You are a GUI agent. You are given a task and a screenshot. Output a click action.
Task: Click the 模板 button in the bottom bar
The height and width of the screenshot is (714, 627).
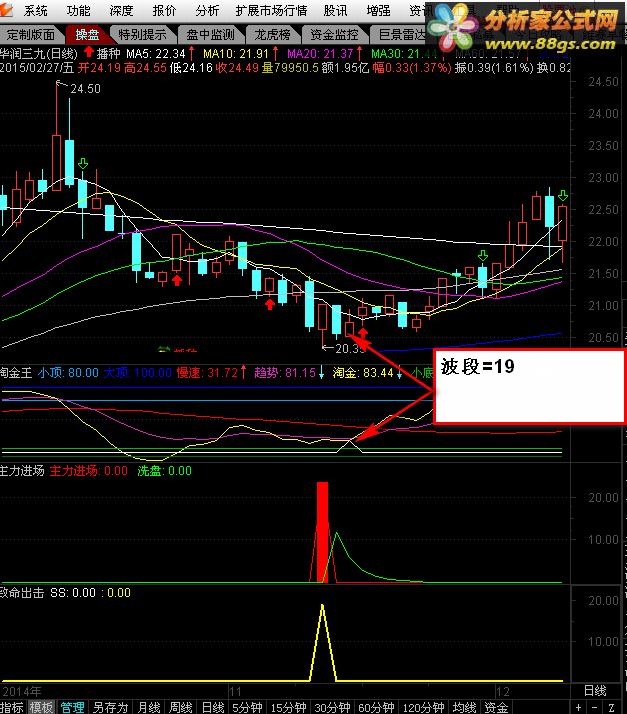(x=41, y=707)
